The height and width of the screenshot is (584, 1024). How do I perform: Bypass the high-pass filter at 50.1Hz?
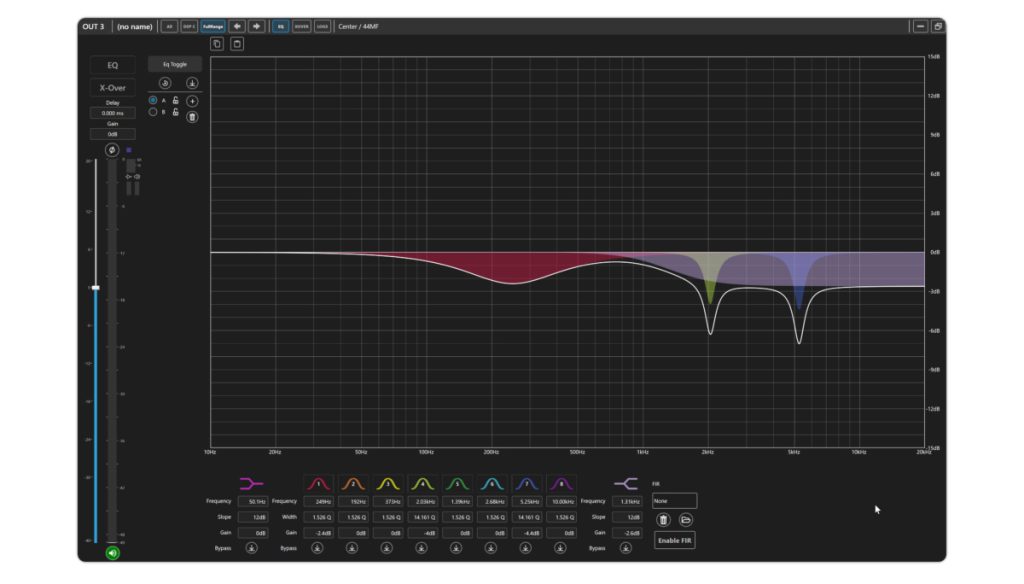pos(251,548)
